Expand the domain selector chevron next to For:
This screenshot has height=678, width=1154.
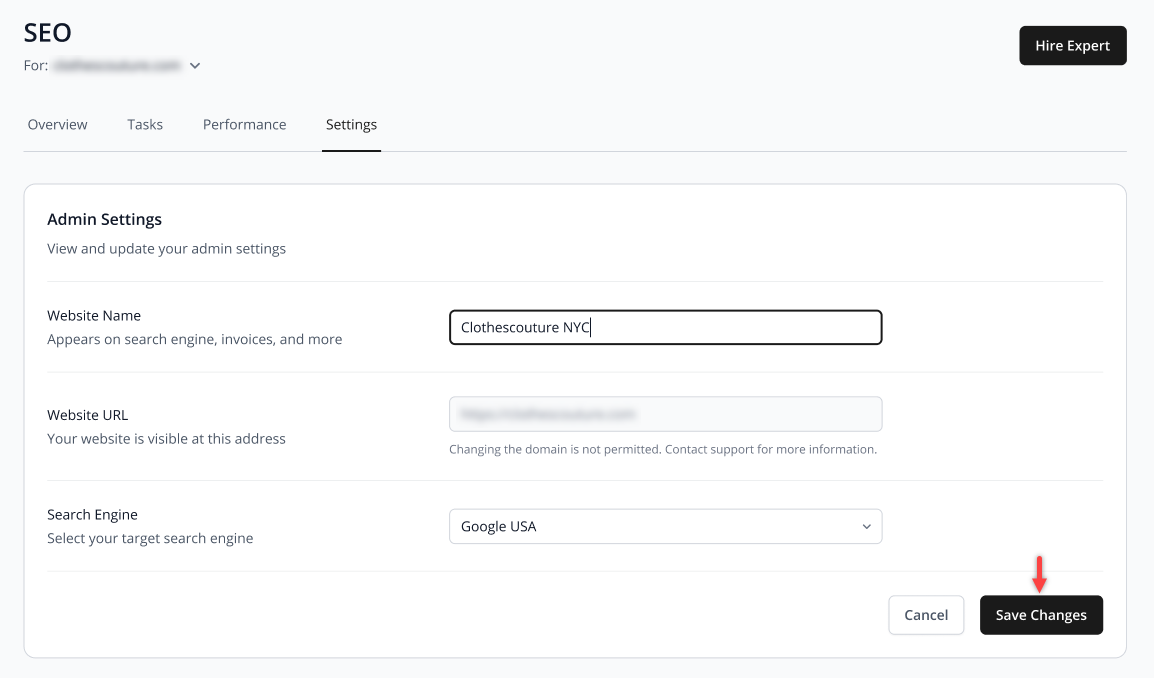[195, 66]
